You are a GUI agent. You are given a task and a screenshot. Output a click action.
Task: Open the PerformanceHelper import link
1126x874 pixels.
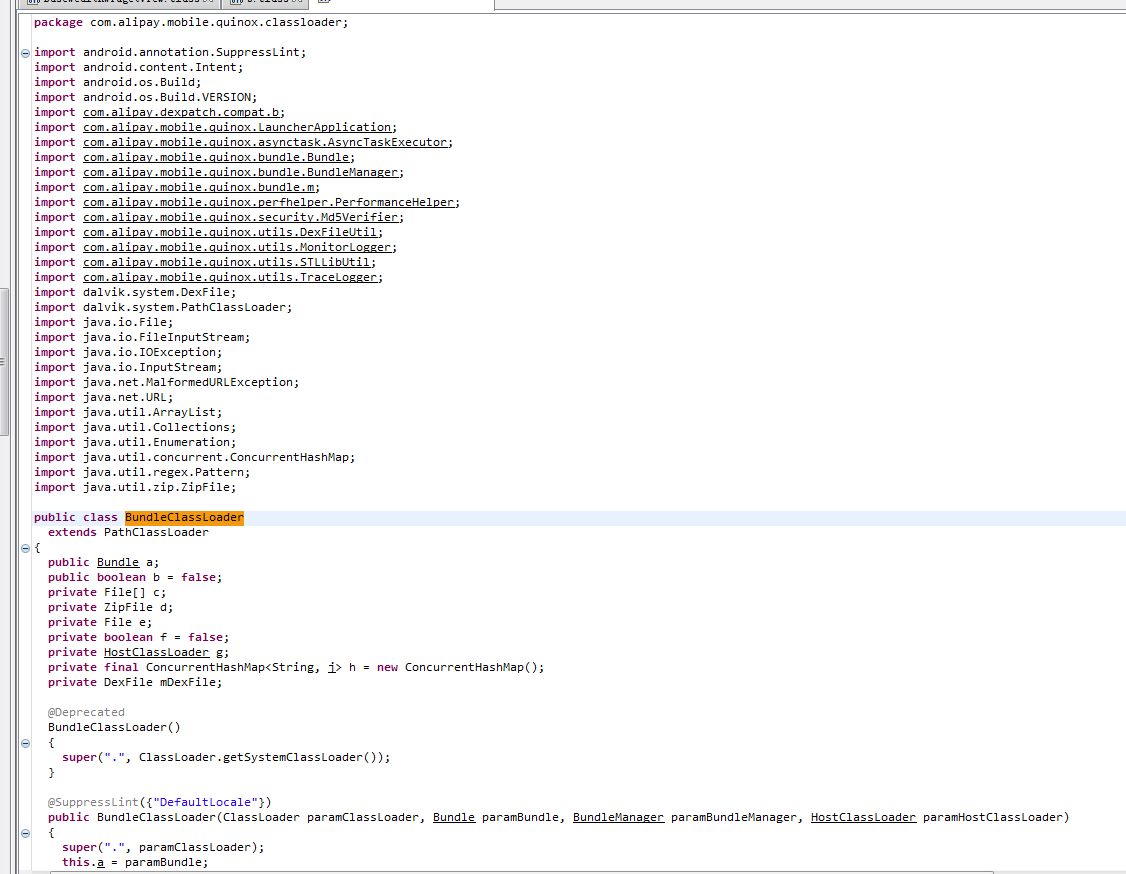point(269,203)
